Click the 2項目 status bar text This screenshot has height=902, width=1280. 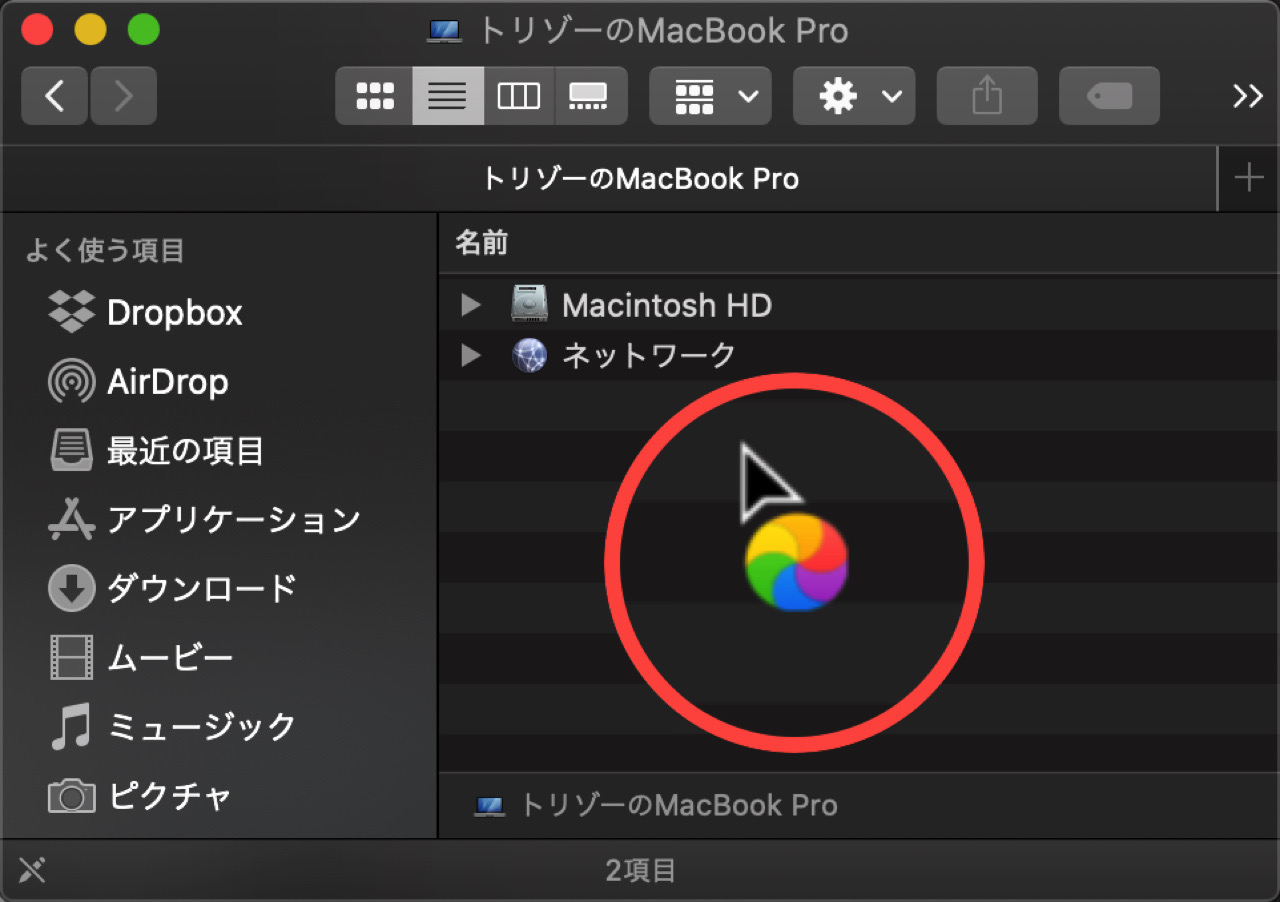(x=641, y=870)
